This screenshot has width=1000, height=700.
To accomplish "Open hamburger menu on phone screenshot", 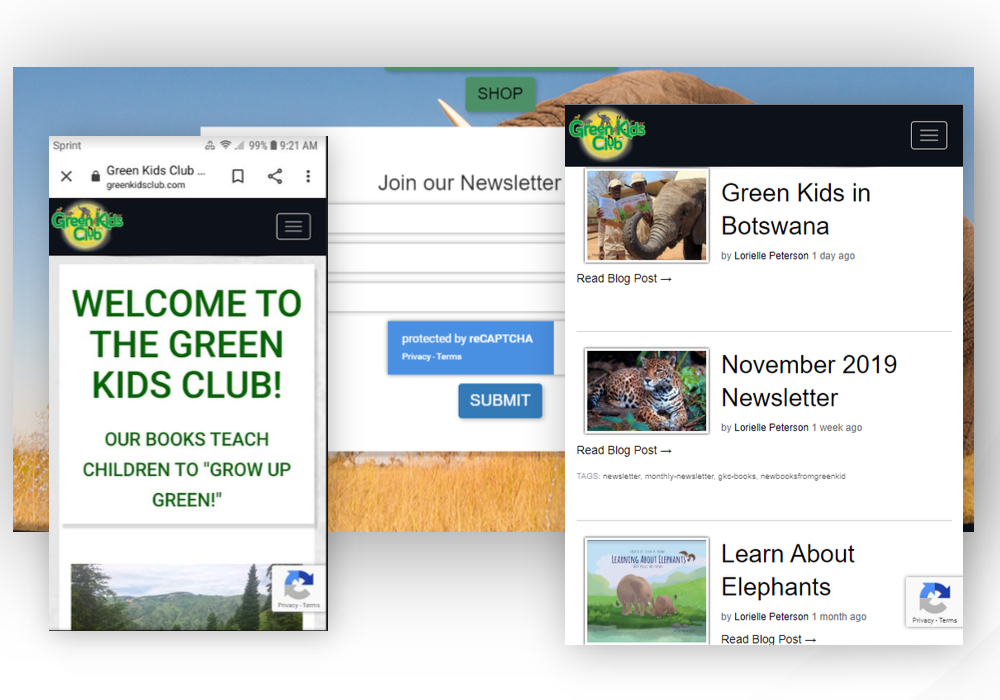I will (293, 226).
